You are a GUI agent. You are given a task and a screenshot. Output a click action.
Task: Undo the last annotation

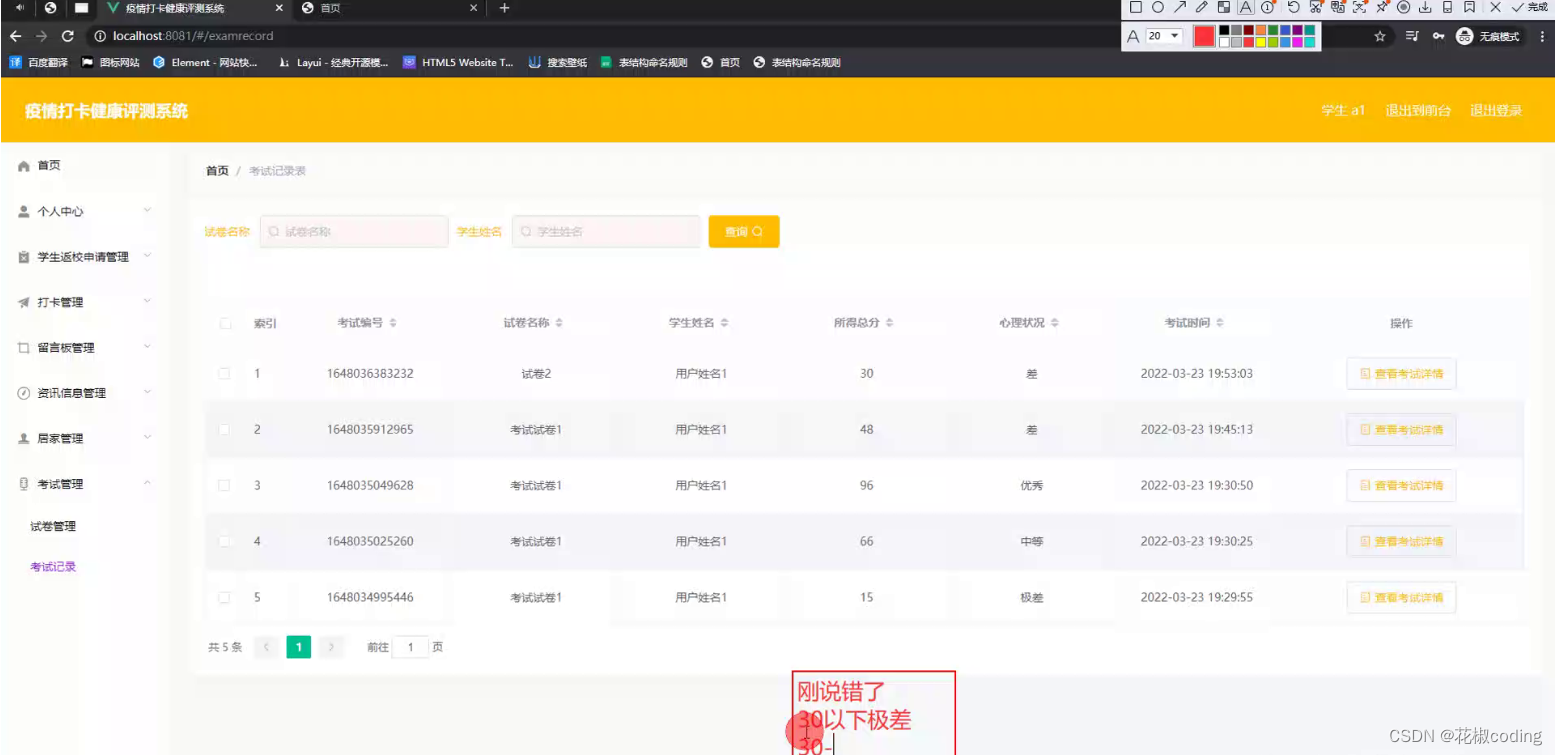pyautogui.click(x=1291, y=8)
